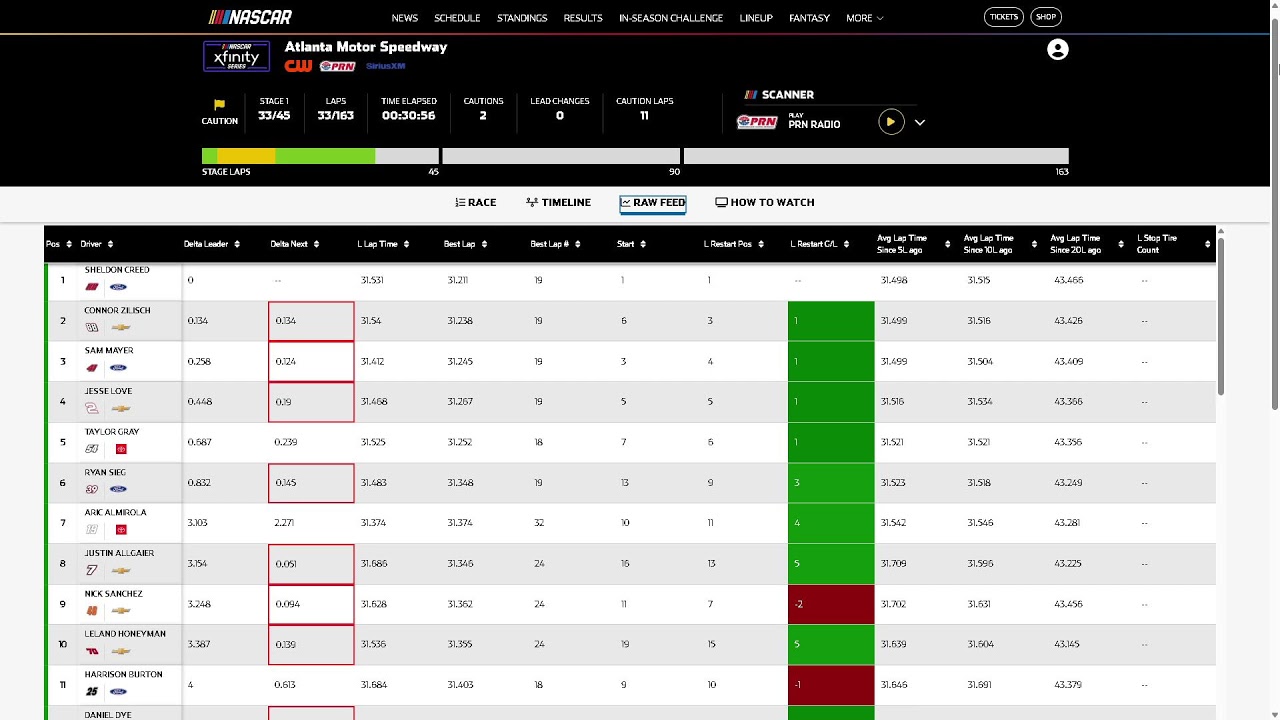Click the stage laps progress bar

(x=635, y=156)
